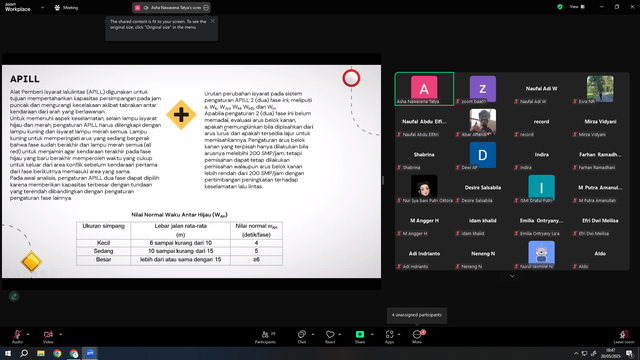Click idam khalid participant tile
Image resolution: width=640 pixels, height=360 pixels.
click(x=483, y=221)
